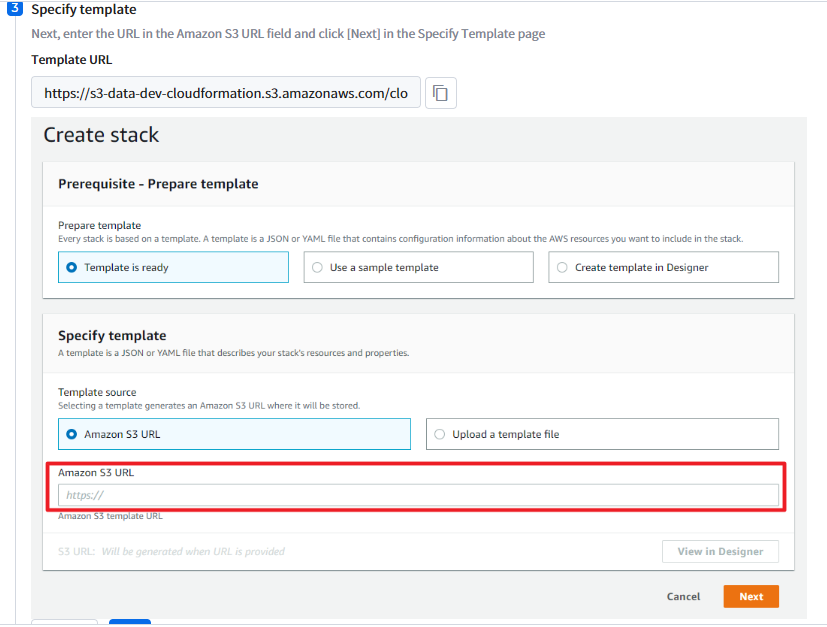Click the 'Create stack' page title
This screenshot has width=827, height=627.
point(101,135)
